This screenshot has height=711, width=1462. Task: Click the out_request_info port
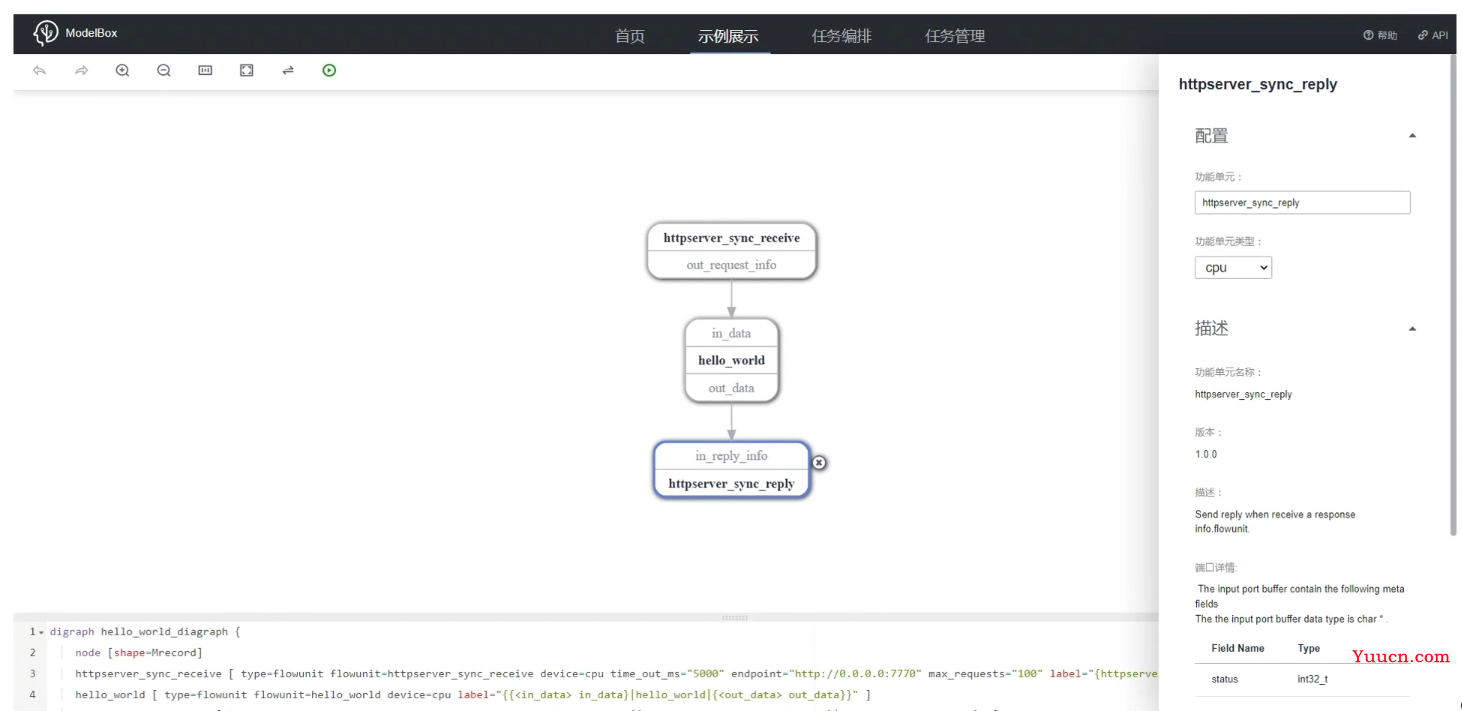point(732,265)
